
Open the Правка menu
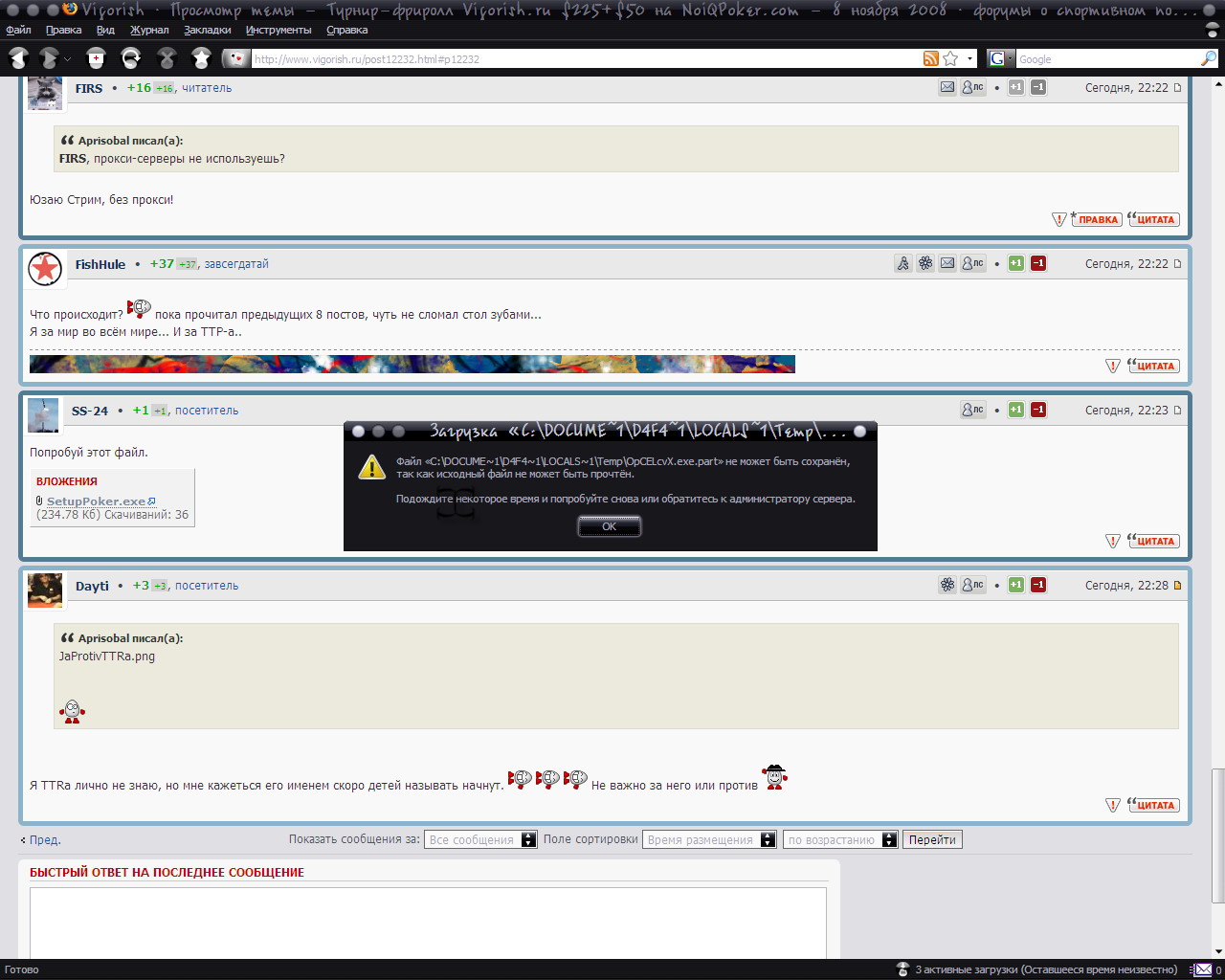(x=64, y=30)
